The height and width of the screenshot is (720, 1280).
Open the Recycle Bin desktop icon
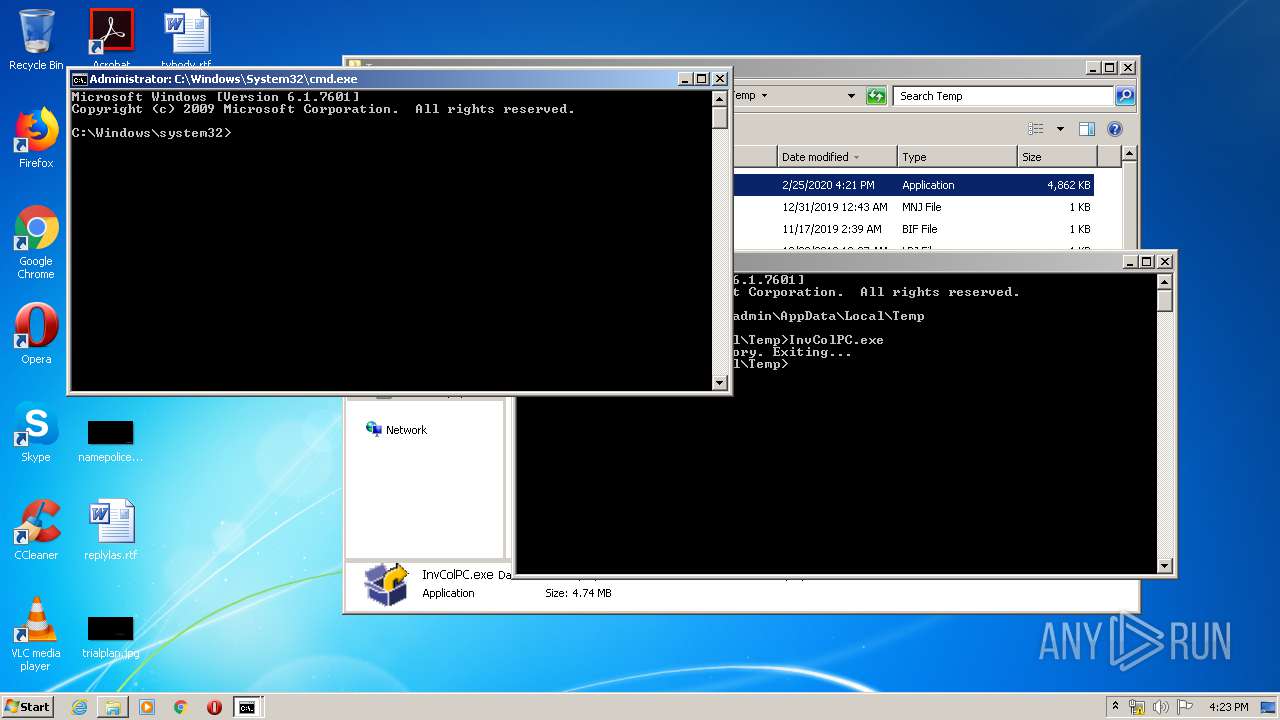pyautogui.click(x=36, y=40)
